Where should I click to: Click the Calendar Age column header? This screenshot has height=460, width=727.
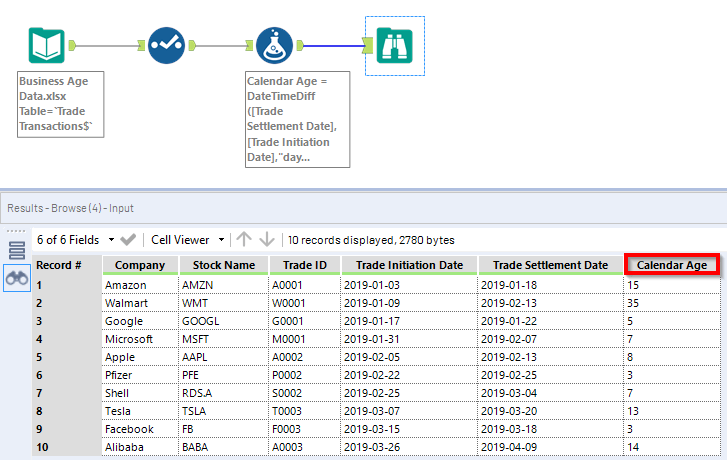pos(672,265)
